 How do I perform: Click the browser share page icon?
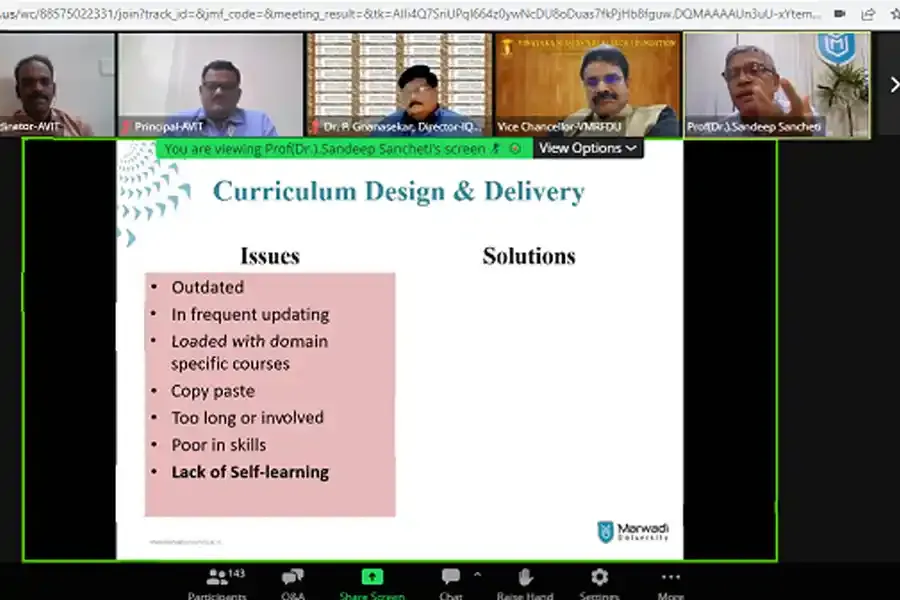866,14
